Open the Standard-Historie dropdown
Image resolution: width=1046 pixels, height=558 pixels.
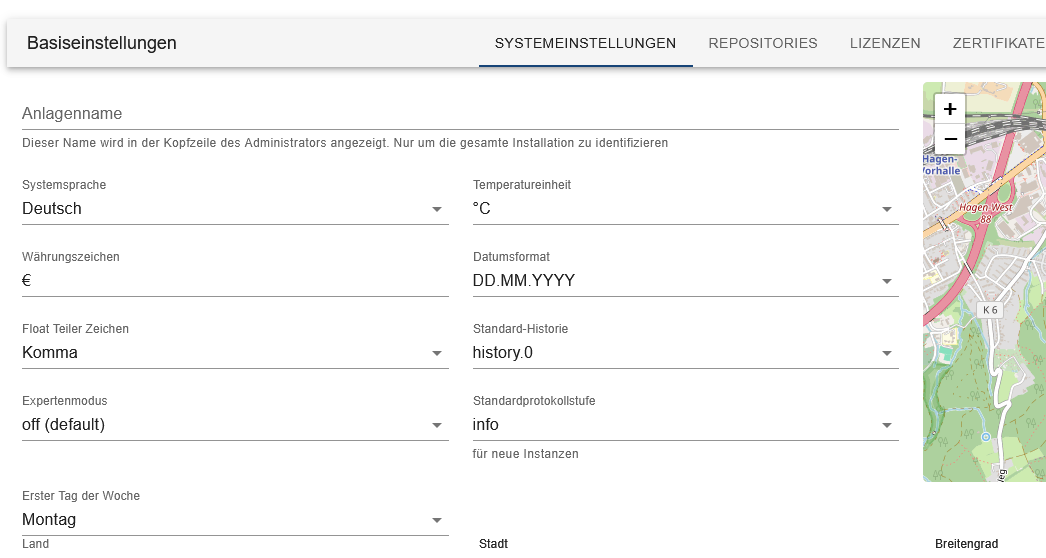tap(684, 353)
